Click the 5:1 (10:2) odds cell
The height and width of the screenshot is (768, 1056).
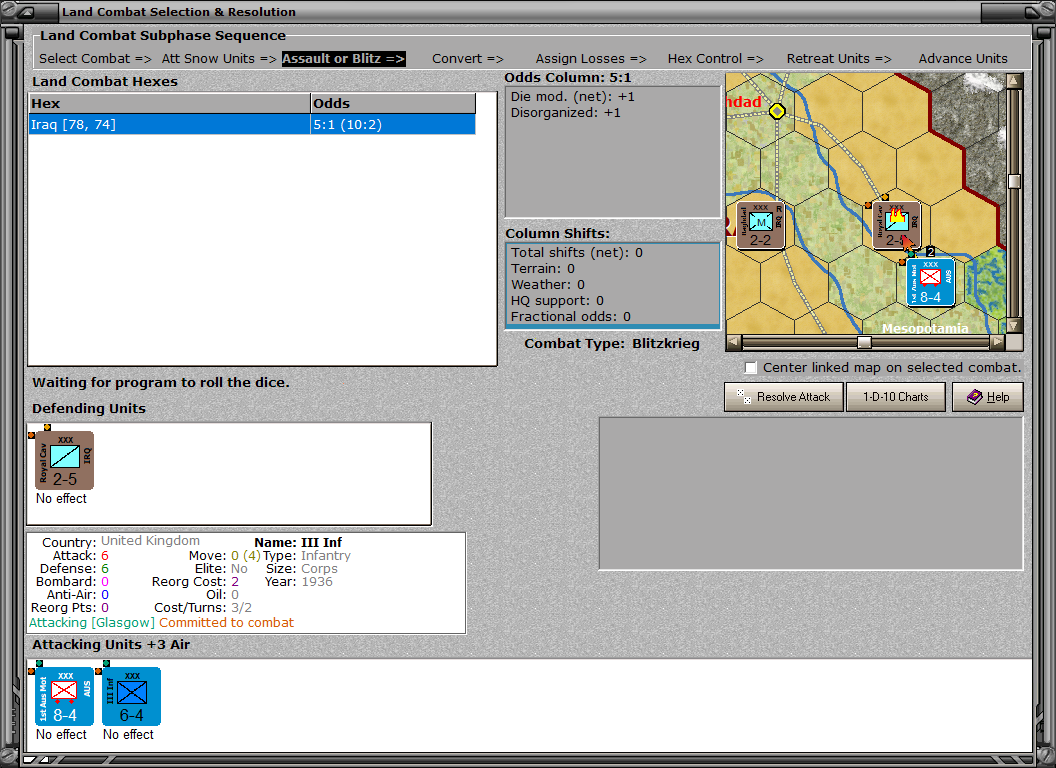(x=393, y=125)
